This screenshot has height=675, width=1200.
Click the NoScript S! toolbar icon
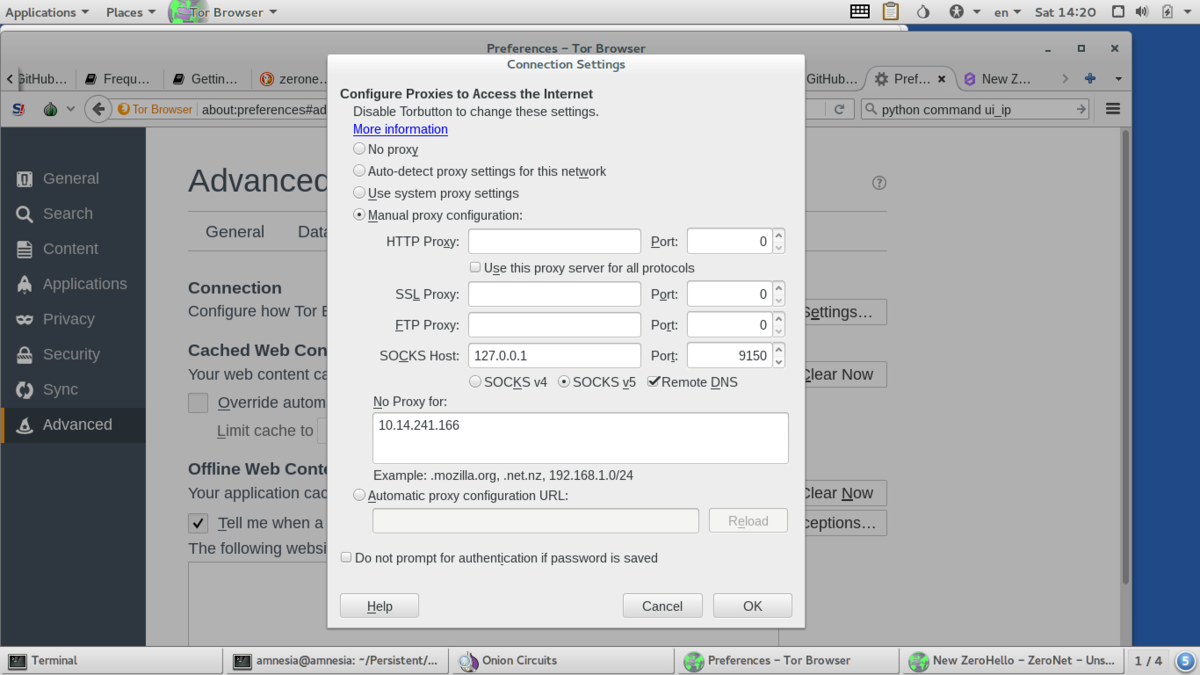pos(19,109)
